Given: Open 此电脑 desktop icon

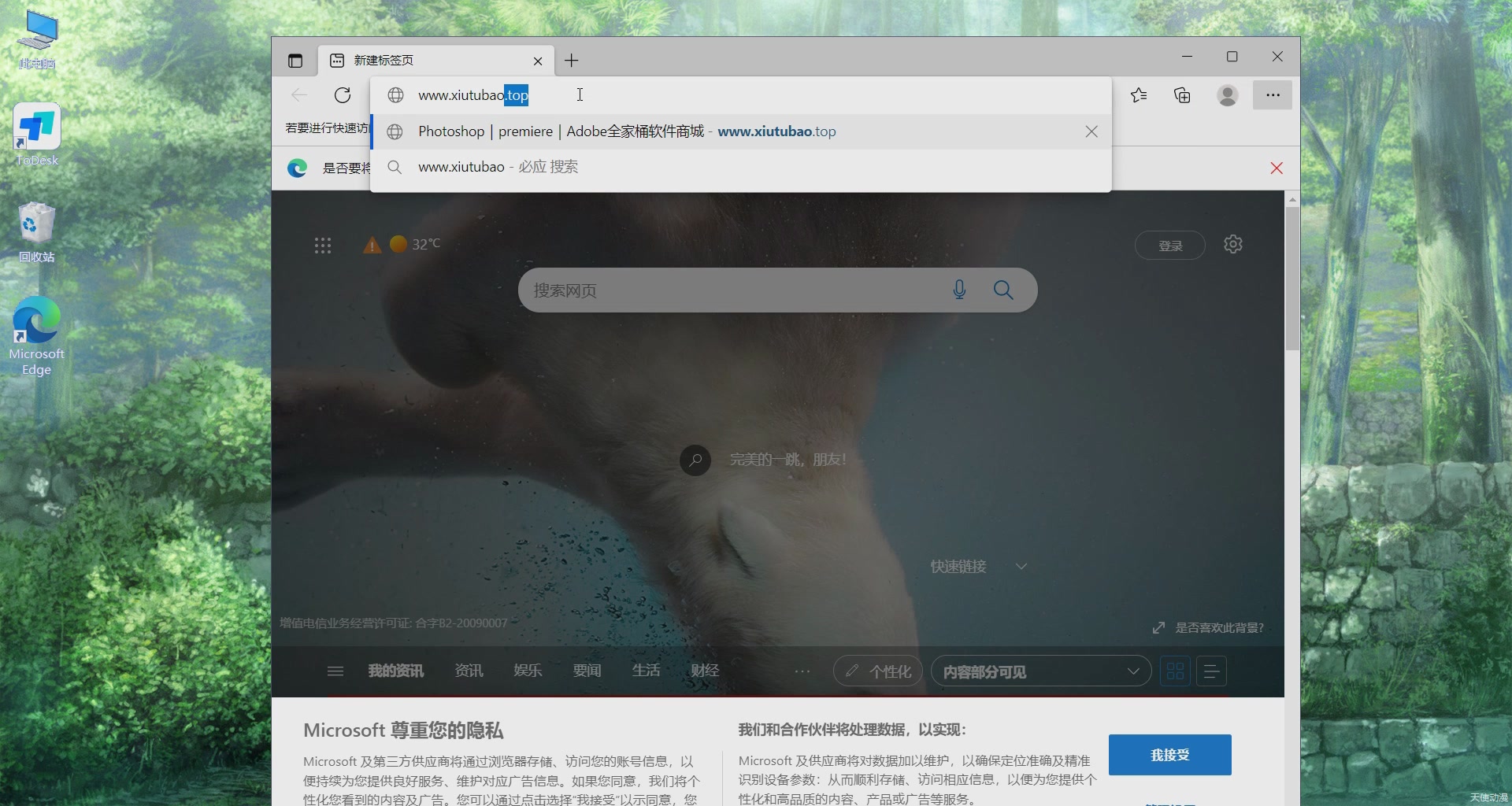Looking at the screenshot, I should (x=37, y=39).
